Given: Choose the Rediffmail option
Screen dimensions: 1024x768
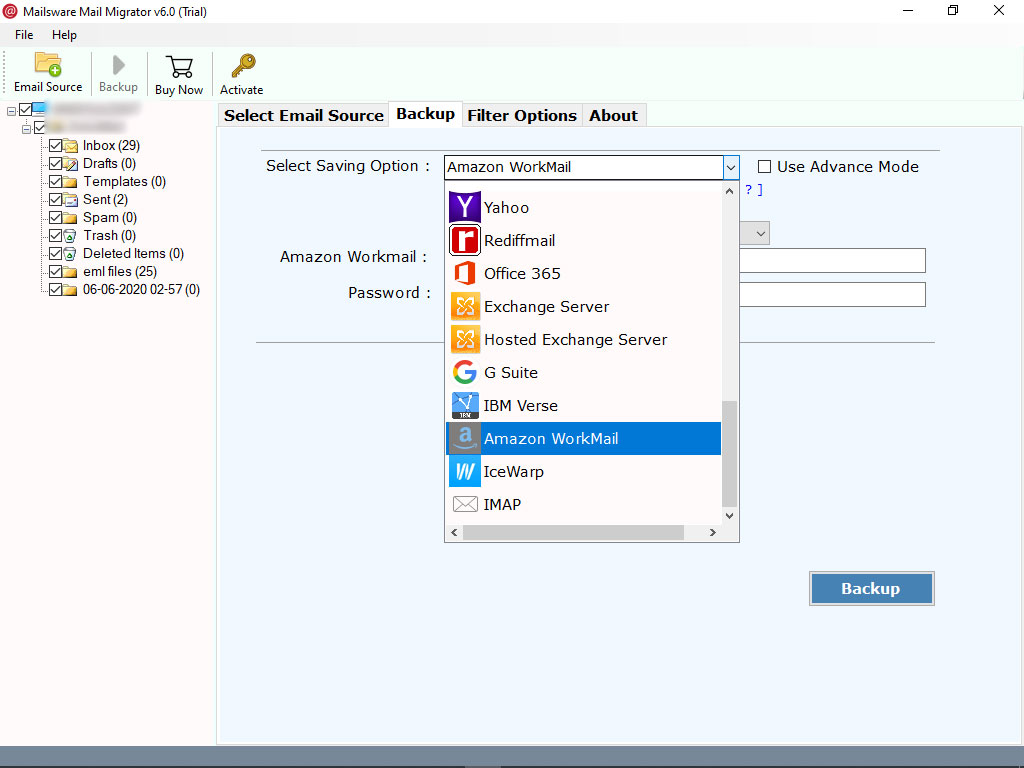Looking at the screenshot, I should point(520,240).
